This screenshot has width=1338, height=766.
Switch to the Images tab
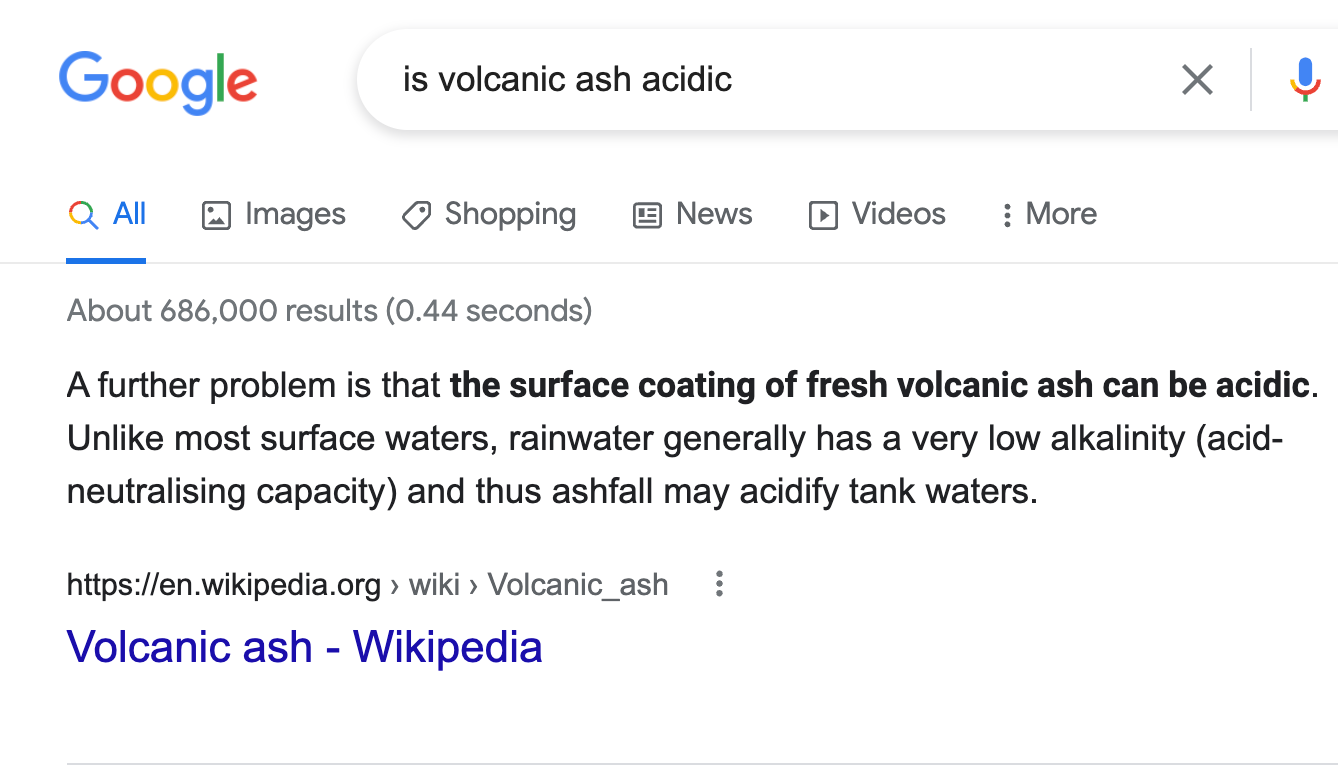click(295, 214)
